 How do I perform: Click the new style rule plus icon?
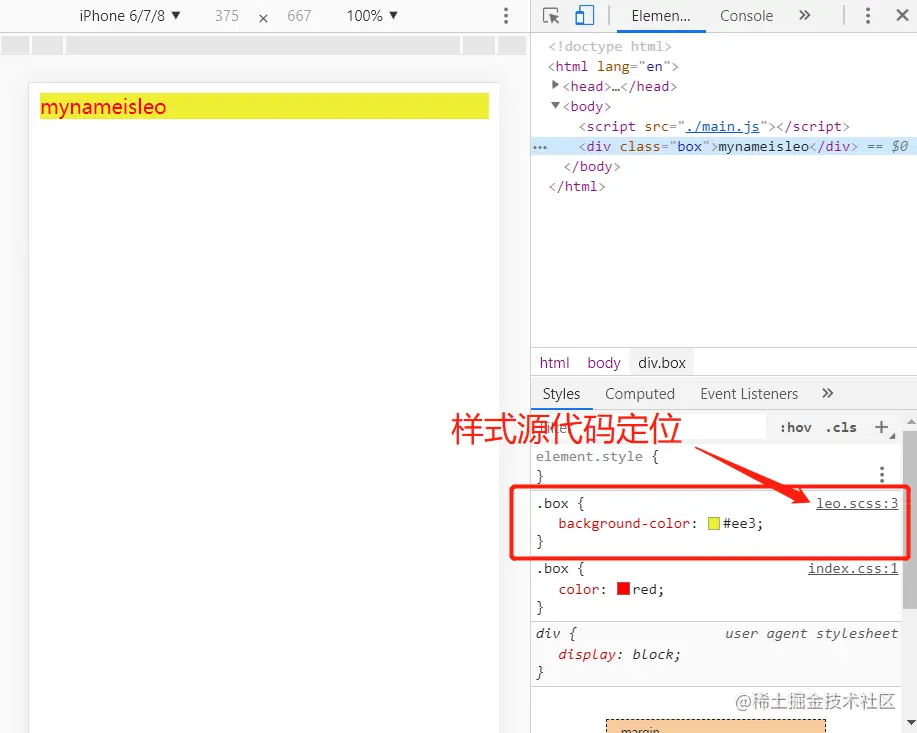click(x=883, y=427)
